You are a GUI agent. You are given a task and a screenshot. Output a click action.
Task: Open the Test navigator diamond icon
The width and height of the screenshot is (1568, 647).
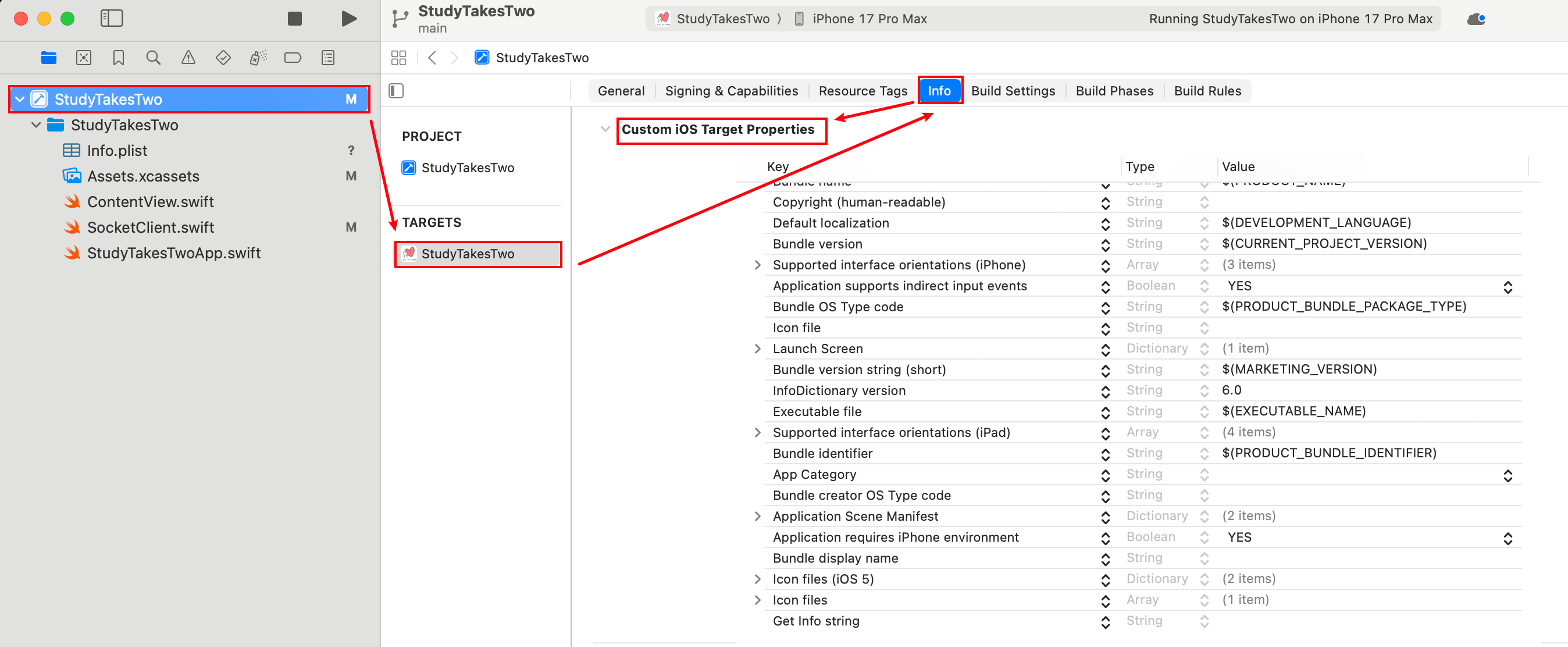(x=223, y=58)
